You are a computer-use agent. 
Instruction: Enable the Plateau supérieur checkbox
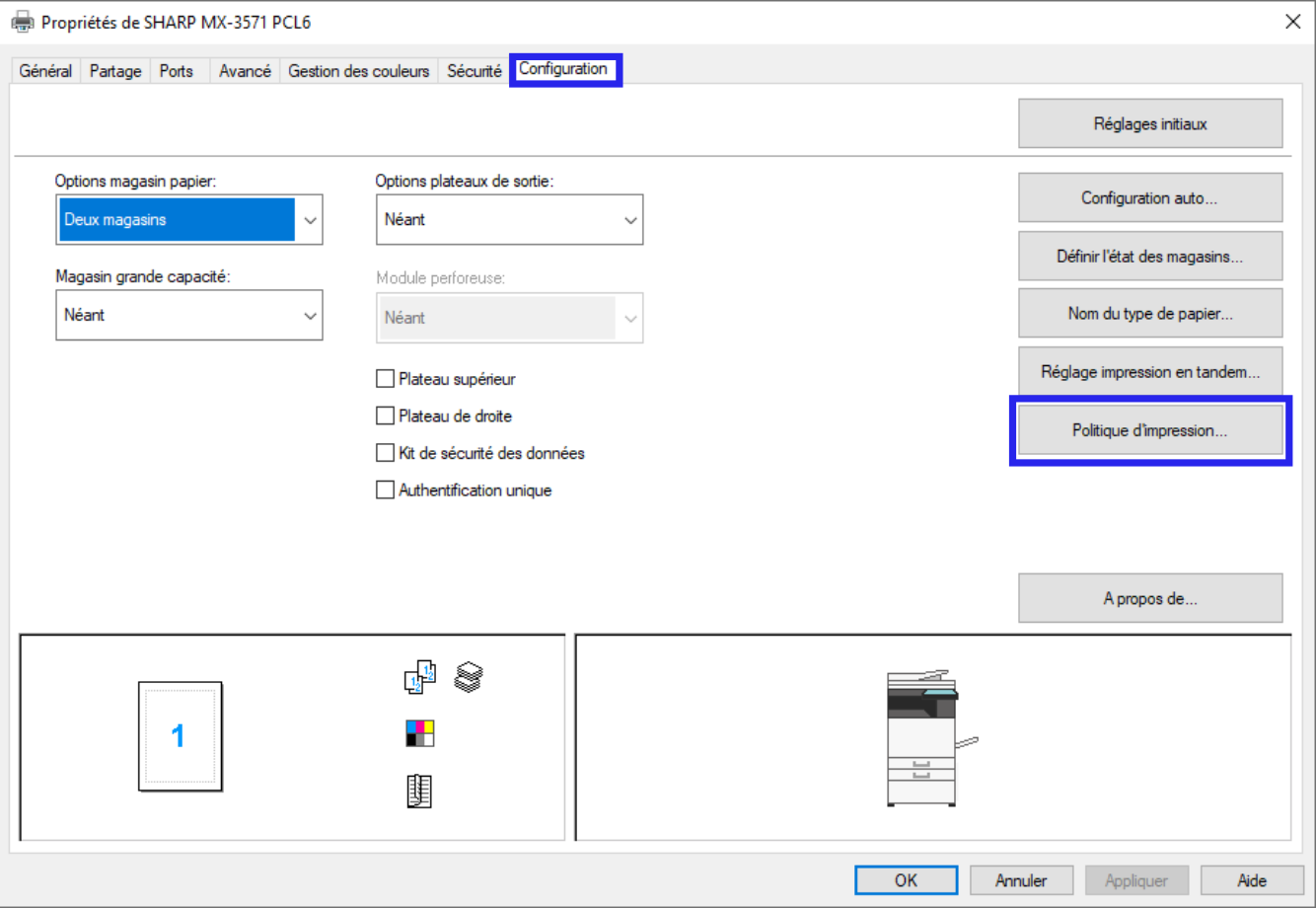(386, 379)
